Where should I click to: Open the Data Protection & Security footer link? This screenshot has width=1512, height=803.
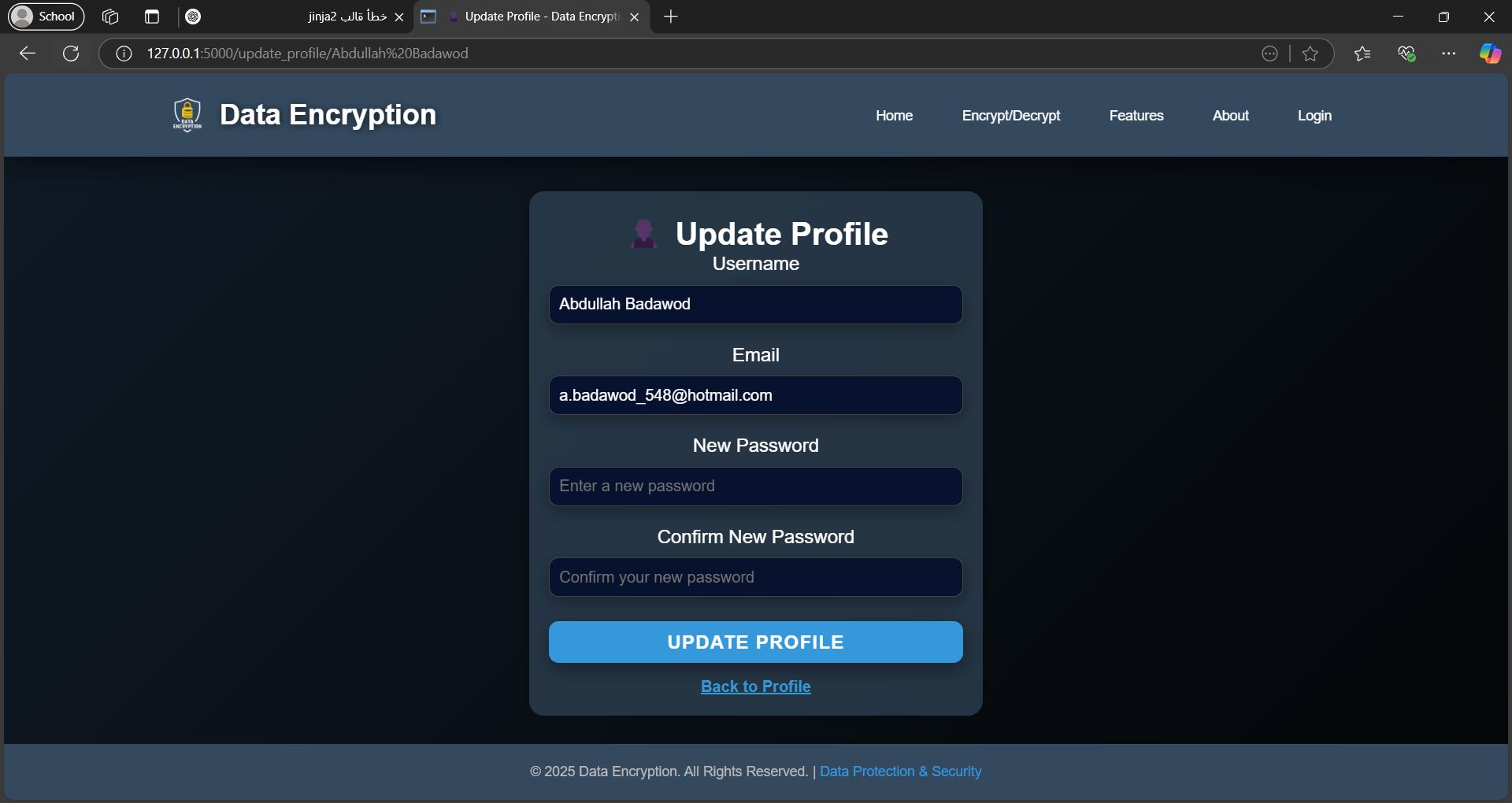[901, 772]
